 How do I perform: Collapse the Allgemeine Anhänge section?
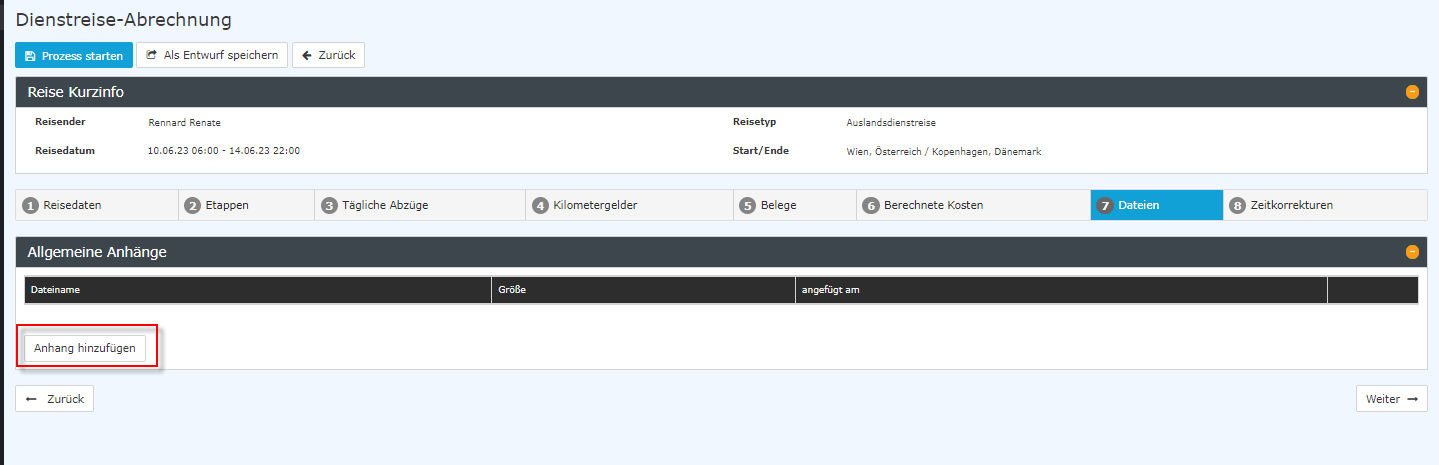(x=1412, y=252)
